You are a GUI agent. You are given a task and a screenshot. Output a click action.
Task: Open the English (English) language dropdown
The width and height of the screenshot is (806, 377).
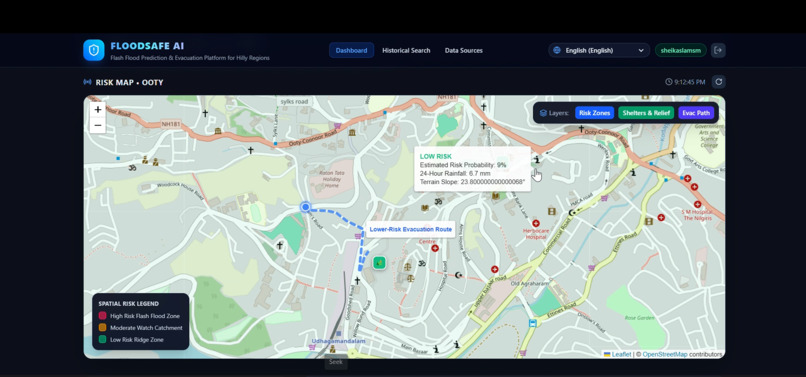coord(599,50)
